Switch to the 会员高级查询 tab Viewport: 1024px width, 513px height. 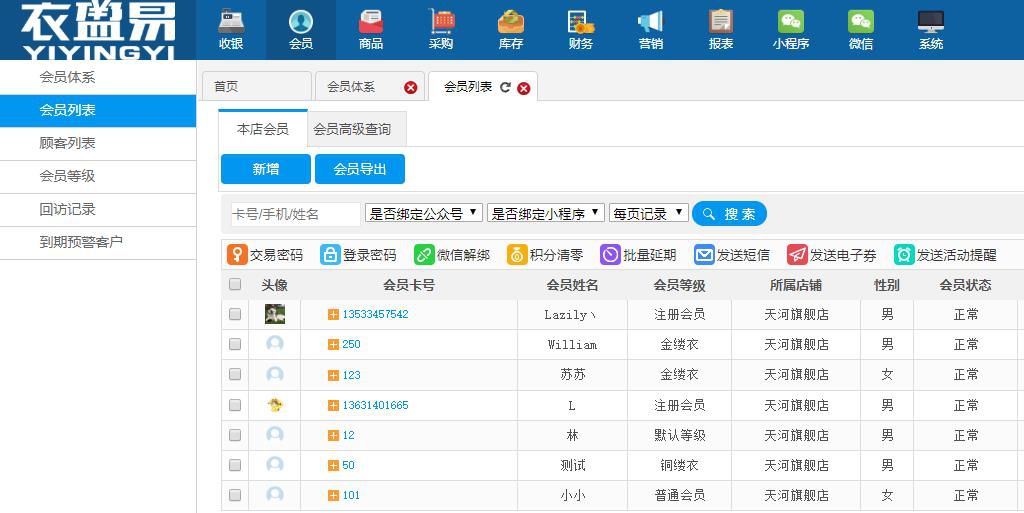click(x=352, y=129)
